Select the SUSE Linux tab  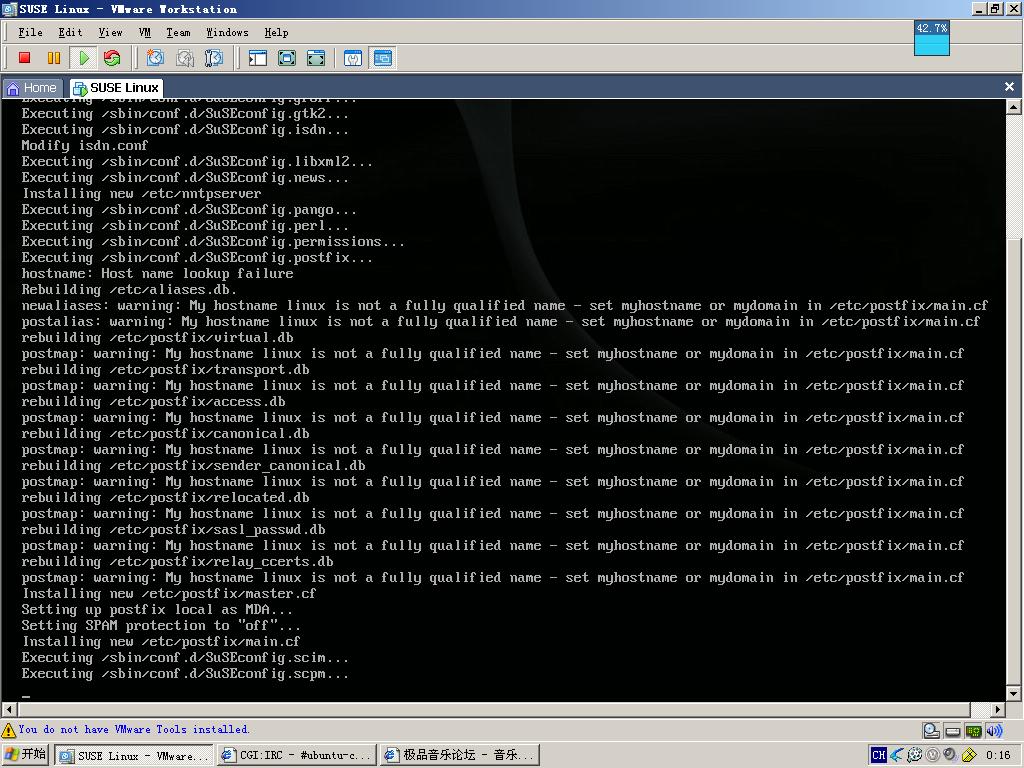(x=116, y=88)
